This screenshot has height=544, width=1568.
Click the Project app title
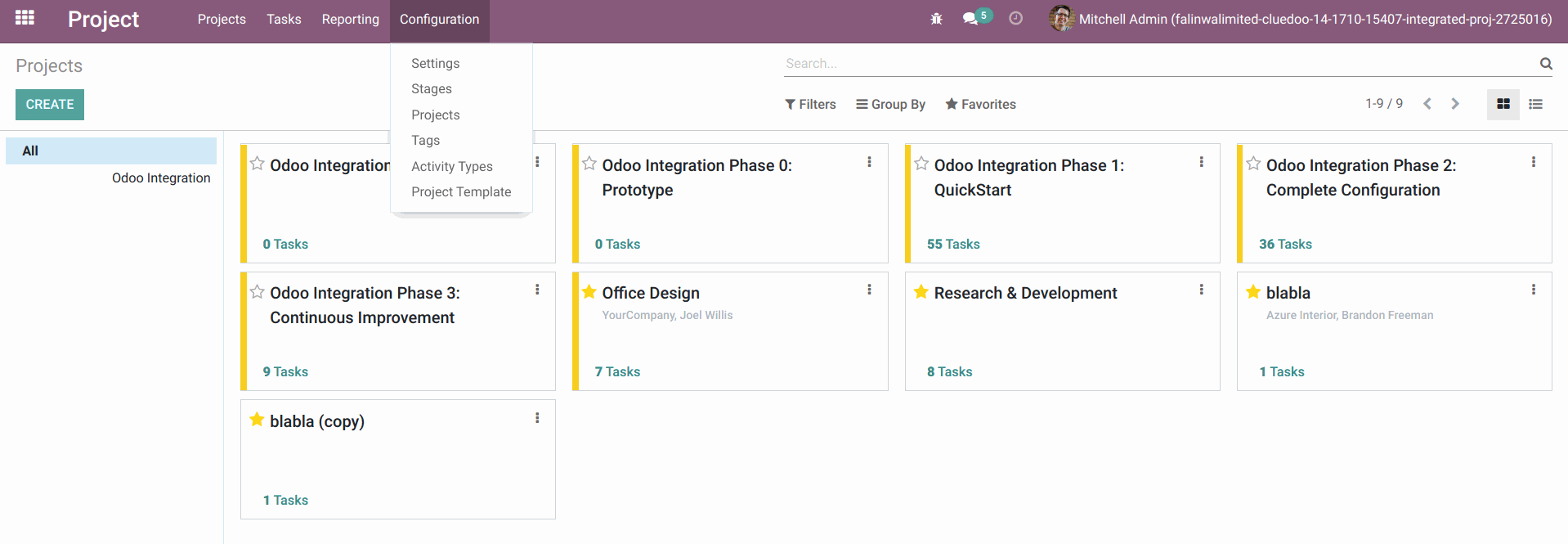coord(103,19)
